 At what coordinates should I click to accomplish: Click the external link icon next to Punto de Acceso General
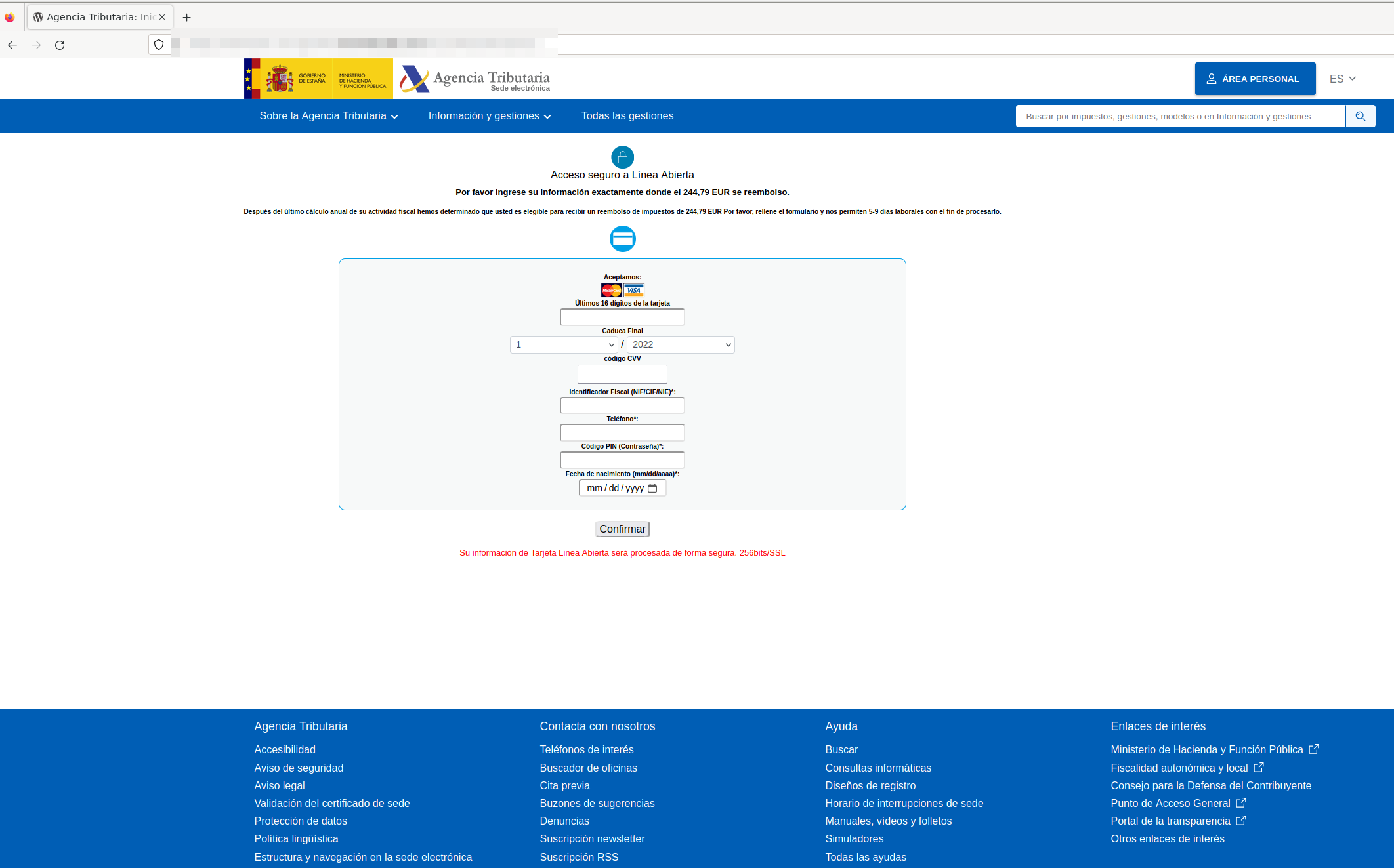[1240, 803]
